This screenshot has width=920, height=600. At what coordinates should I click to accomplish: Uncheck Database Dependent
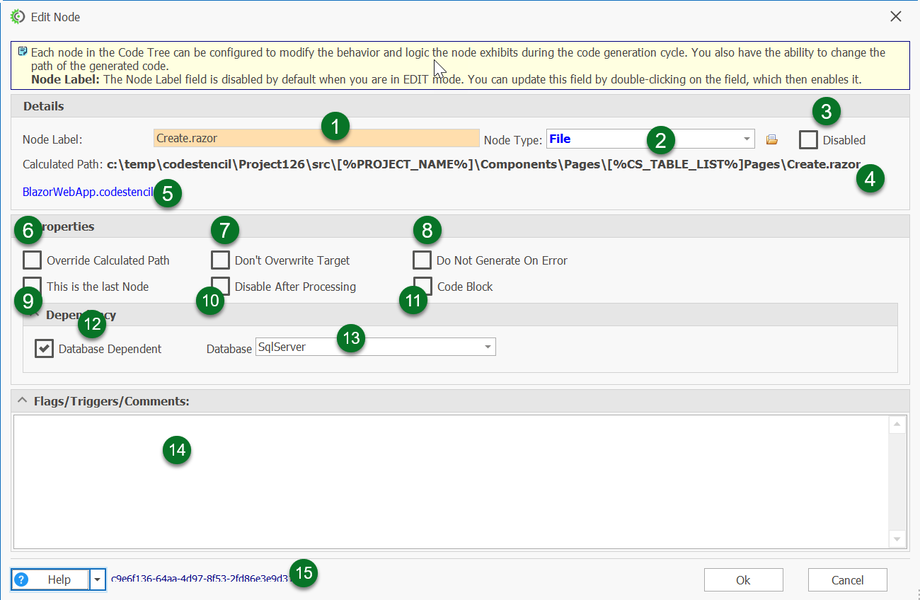(44, 348)
